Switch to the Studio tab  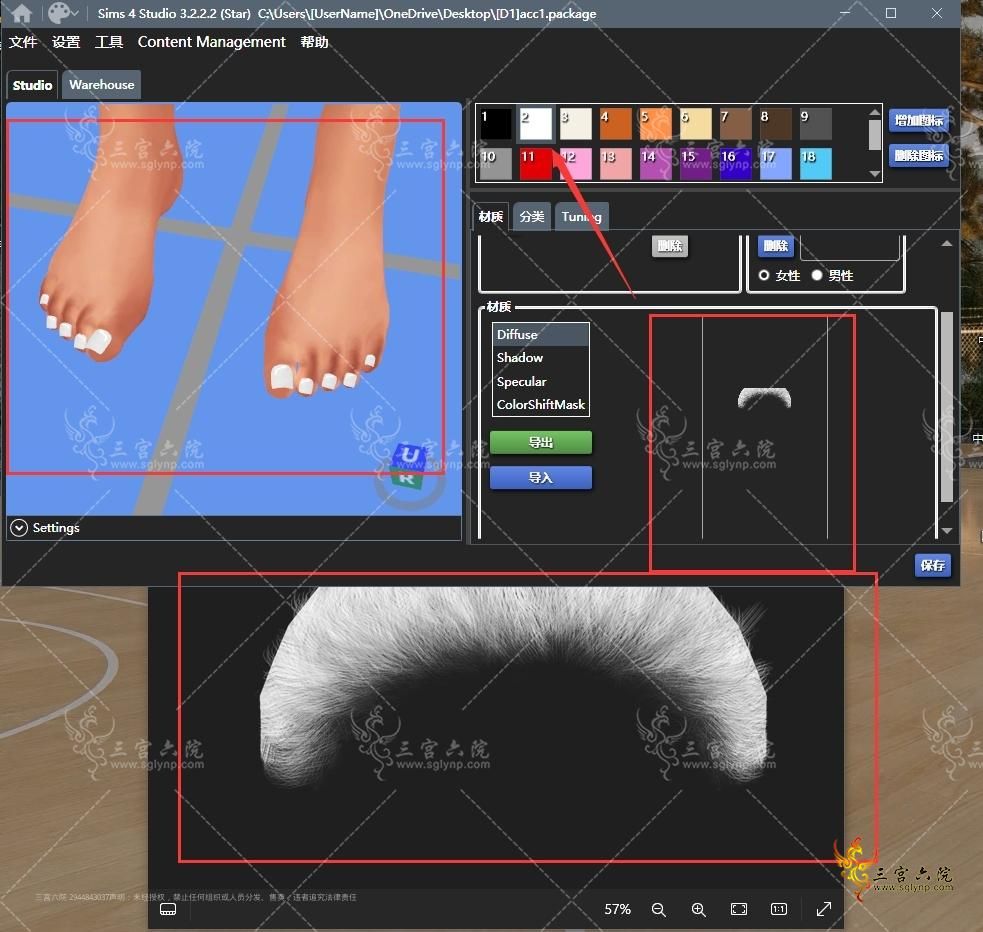(32, 85)
